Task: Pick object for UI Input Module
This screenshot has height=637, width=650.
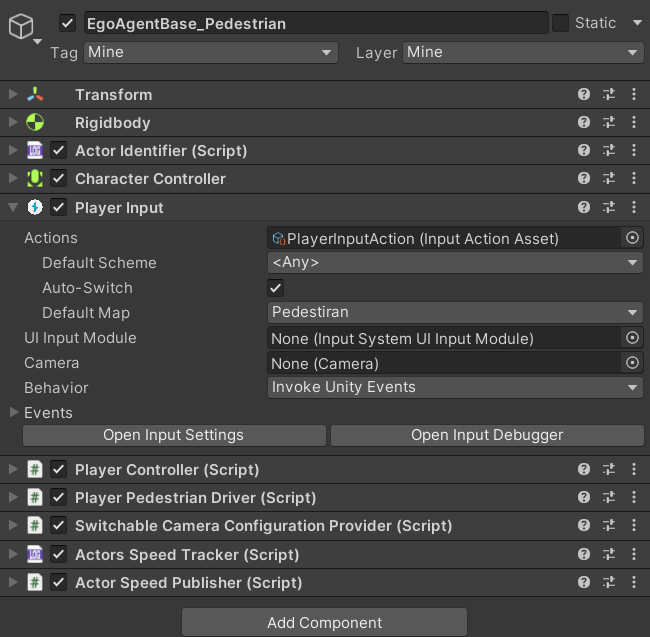Action: tap(632, 338)
